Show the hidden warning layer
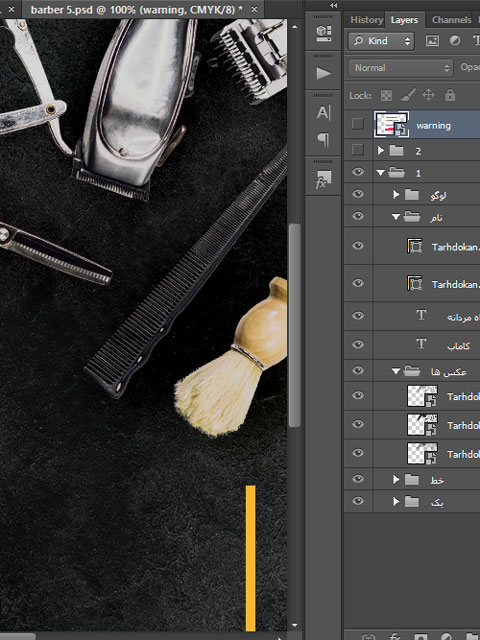This screenshot has height=640, width=480. pyautogui.click(x=358, y=124)
